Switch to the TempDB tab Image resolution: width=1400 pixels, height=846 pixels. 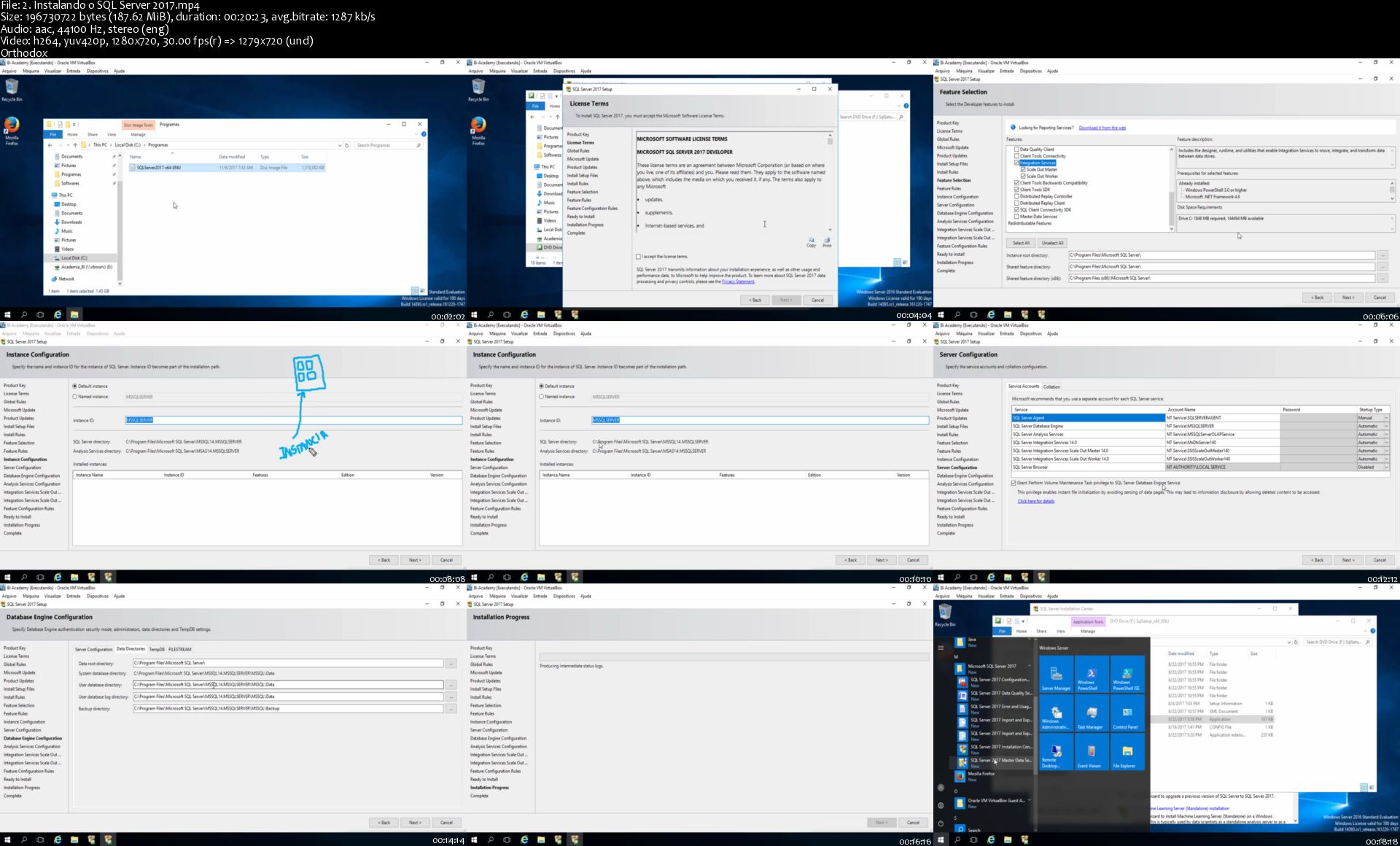point(157,649)
